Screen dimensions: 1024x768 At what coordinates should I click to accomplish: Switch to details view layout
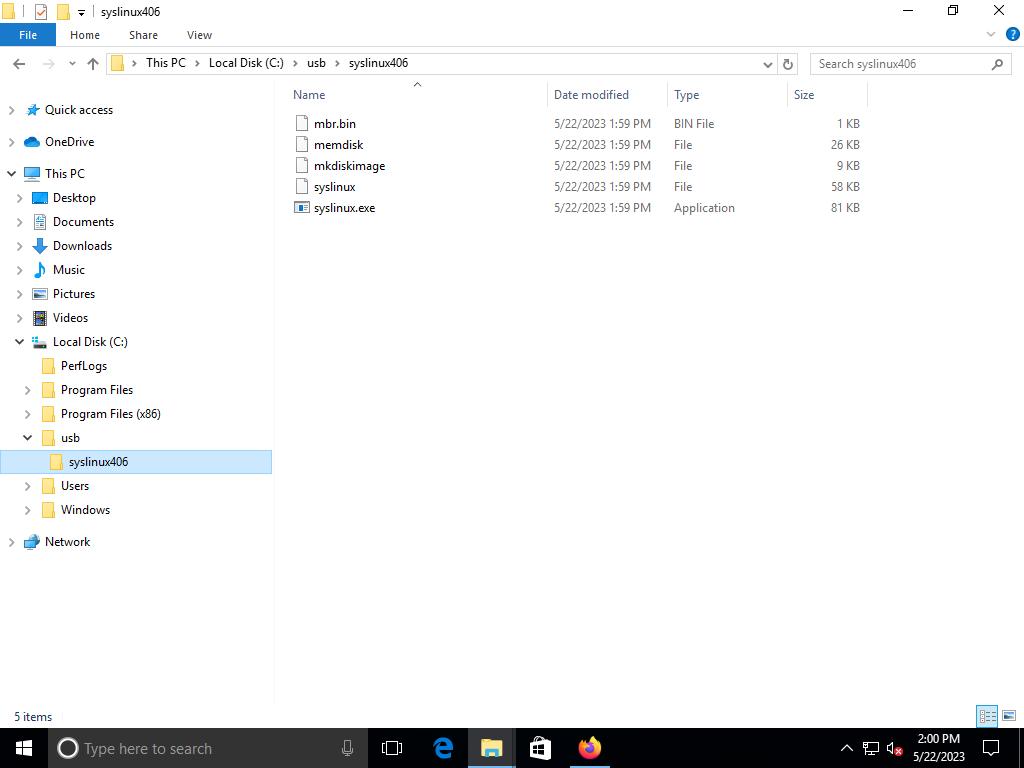click(987, 716)
